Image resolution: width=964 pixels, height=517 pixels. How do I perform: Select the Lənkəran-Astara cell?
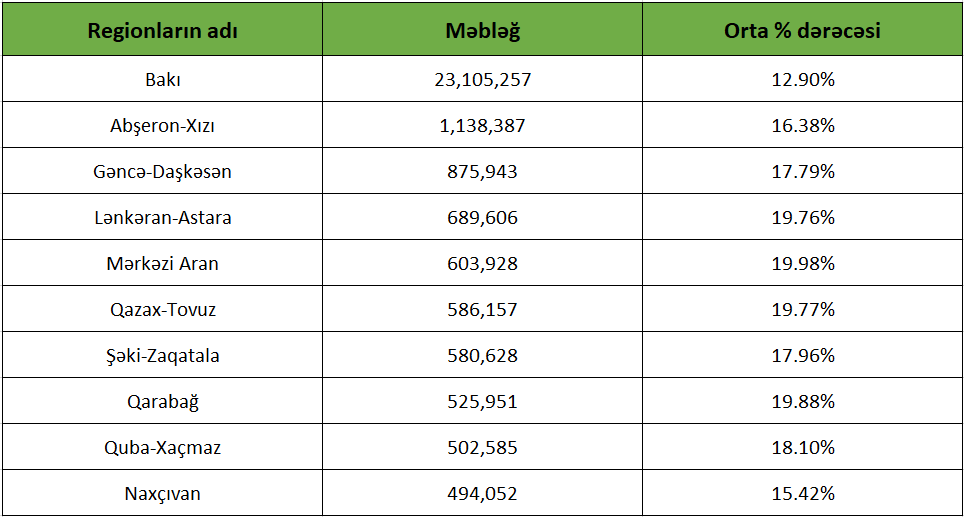[x=162, y=218]
